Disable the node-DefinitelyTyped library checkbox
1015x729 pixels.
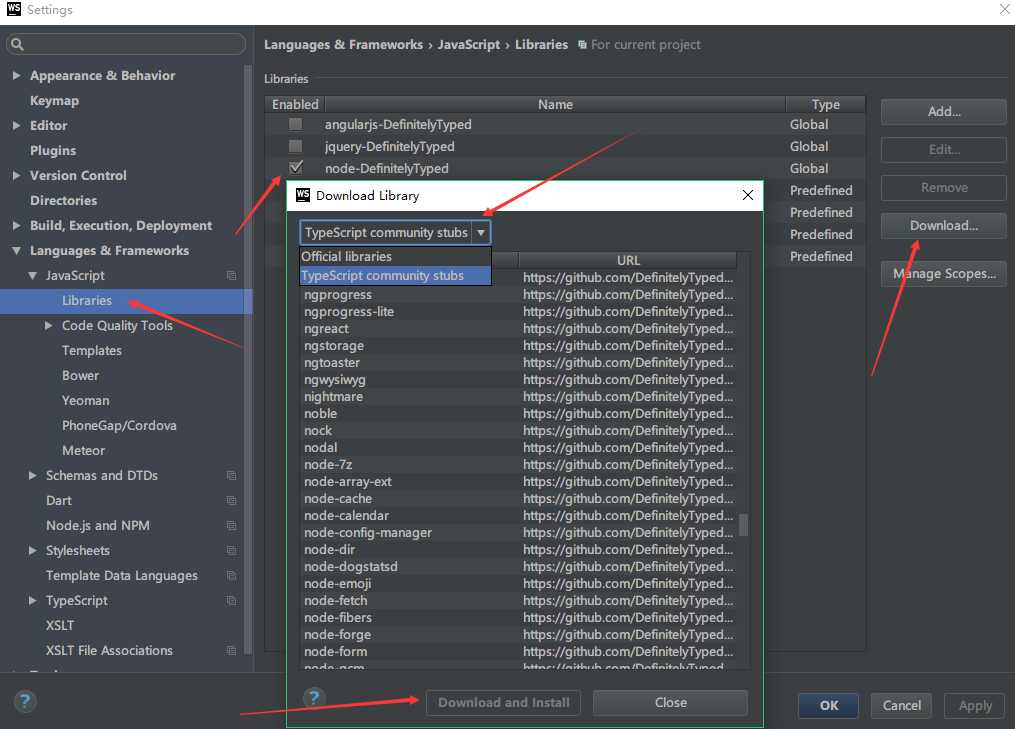coord(296,168)
